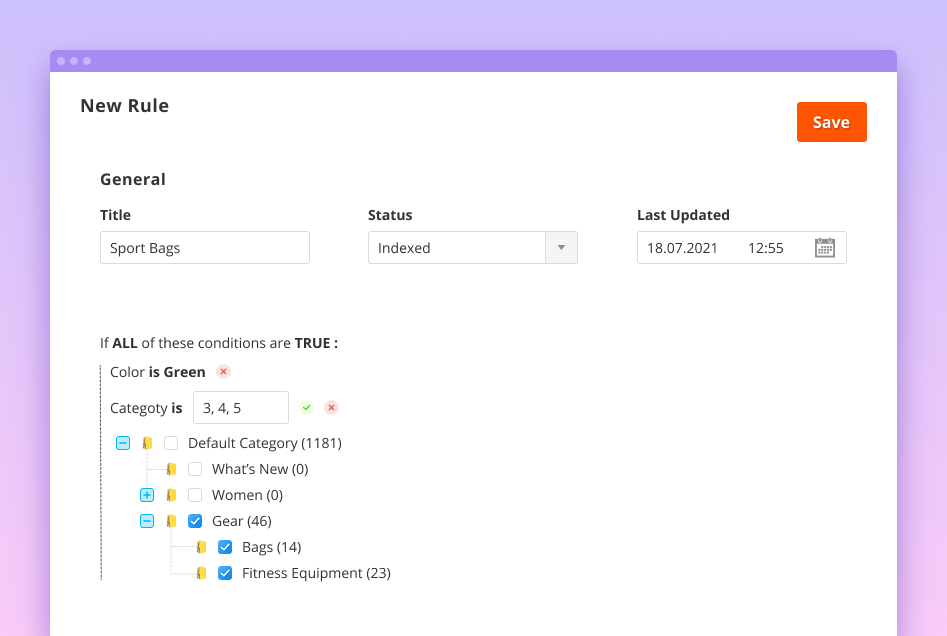Viewport: 947px width, 636px height.
Task: Check the What's New category checkbox
Action: (195, 469)
